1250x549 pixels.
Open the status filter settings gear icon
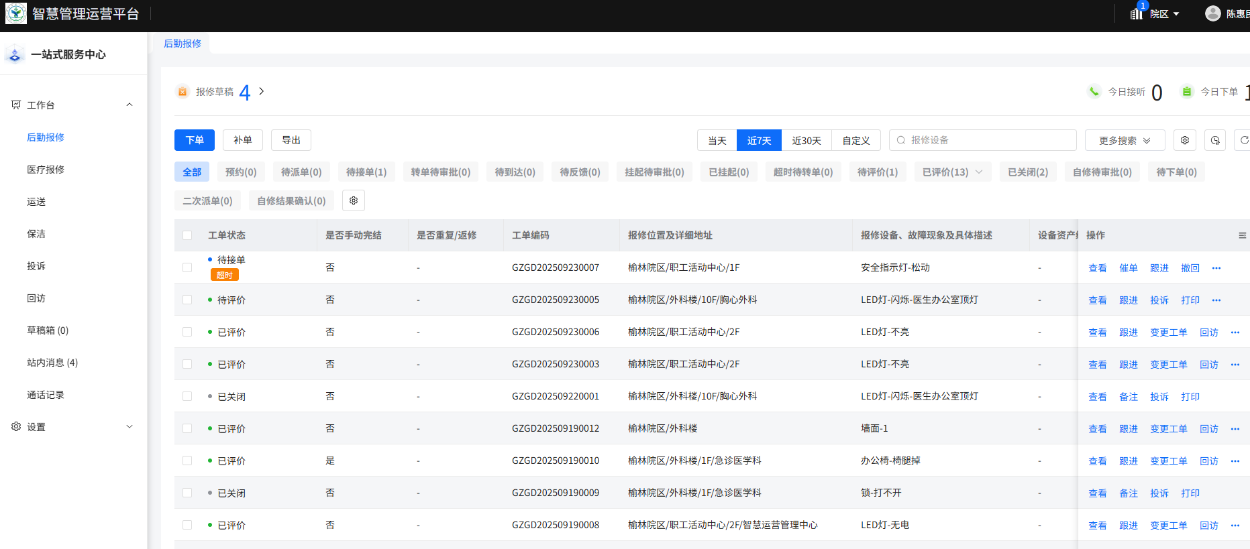point(353,200)
